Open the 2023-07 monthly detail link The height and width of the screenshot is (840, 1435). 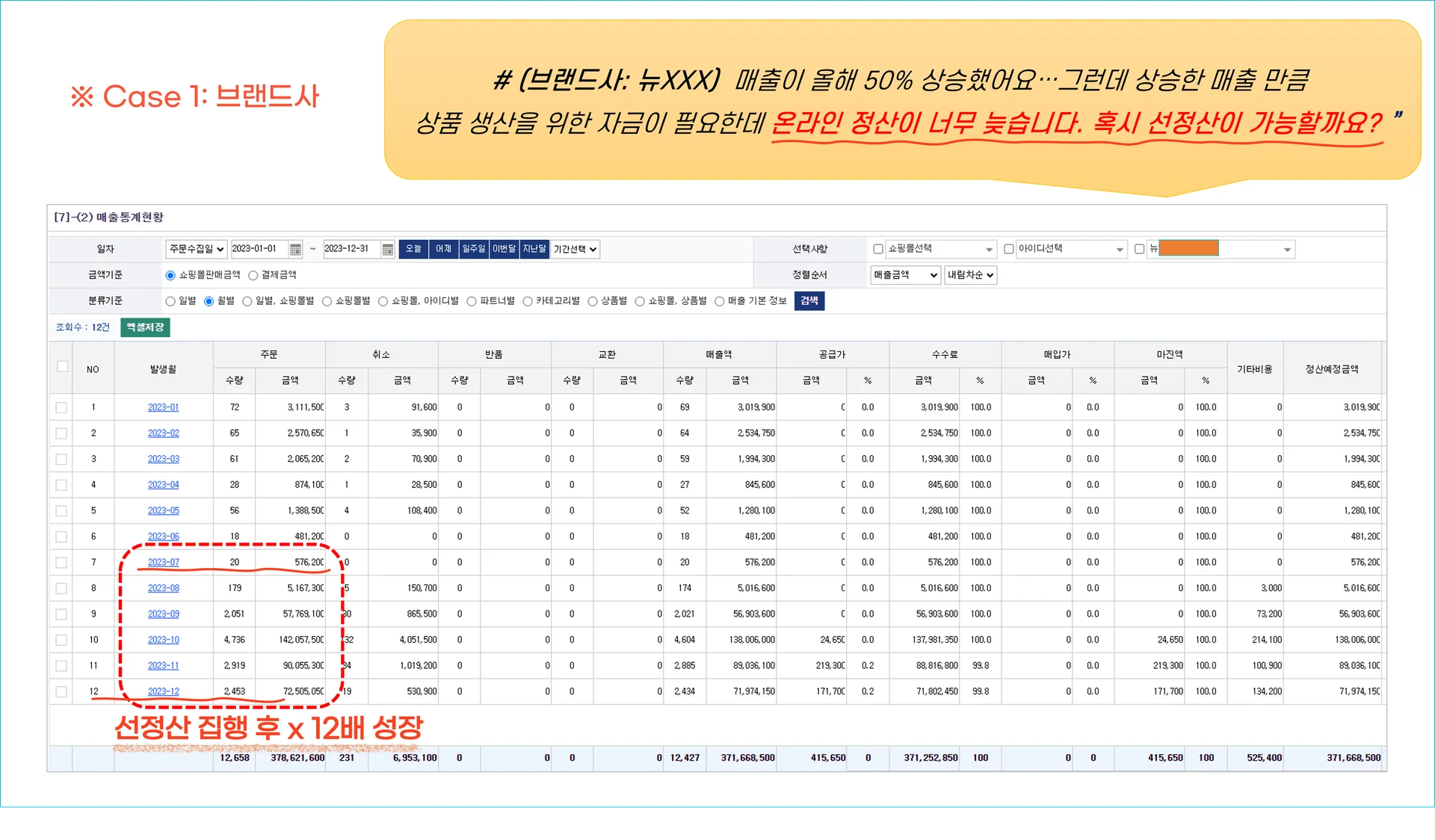tap(163, 562)
